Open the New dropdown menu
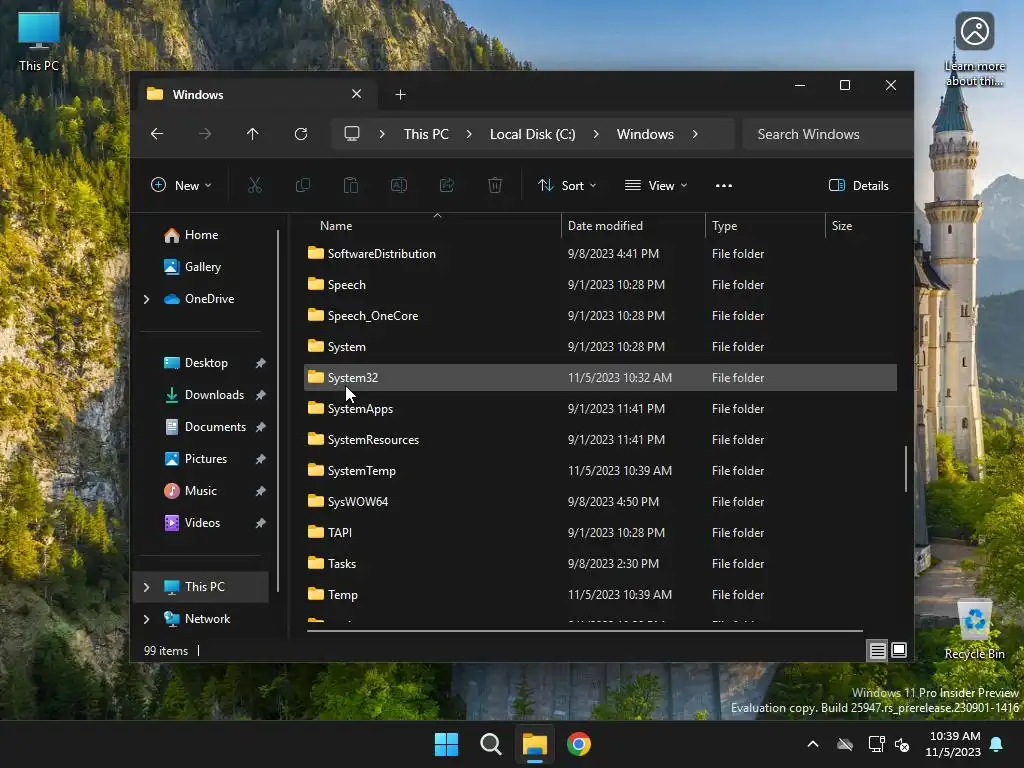Screen dimensions: 1024x768 [x=181, y=185]
